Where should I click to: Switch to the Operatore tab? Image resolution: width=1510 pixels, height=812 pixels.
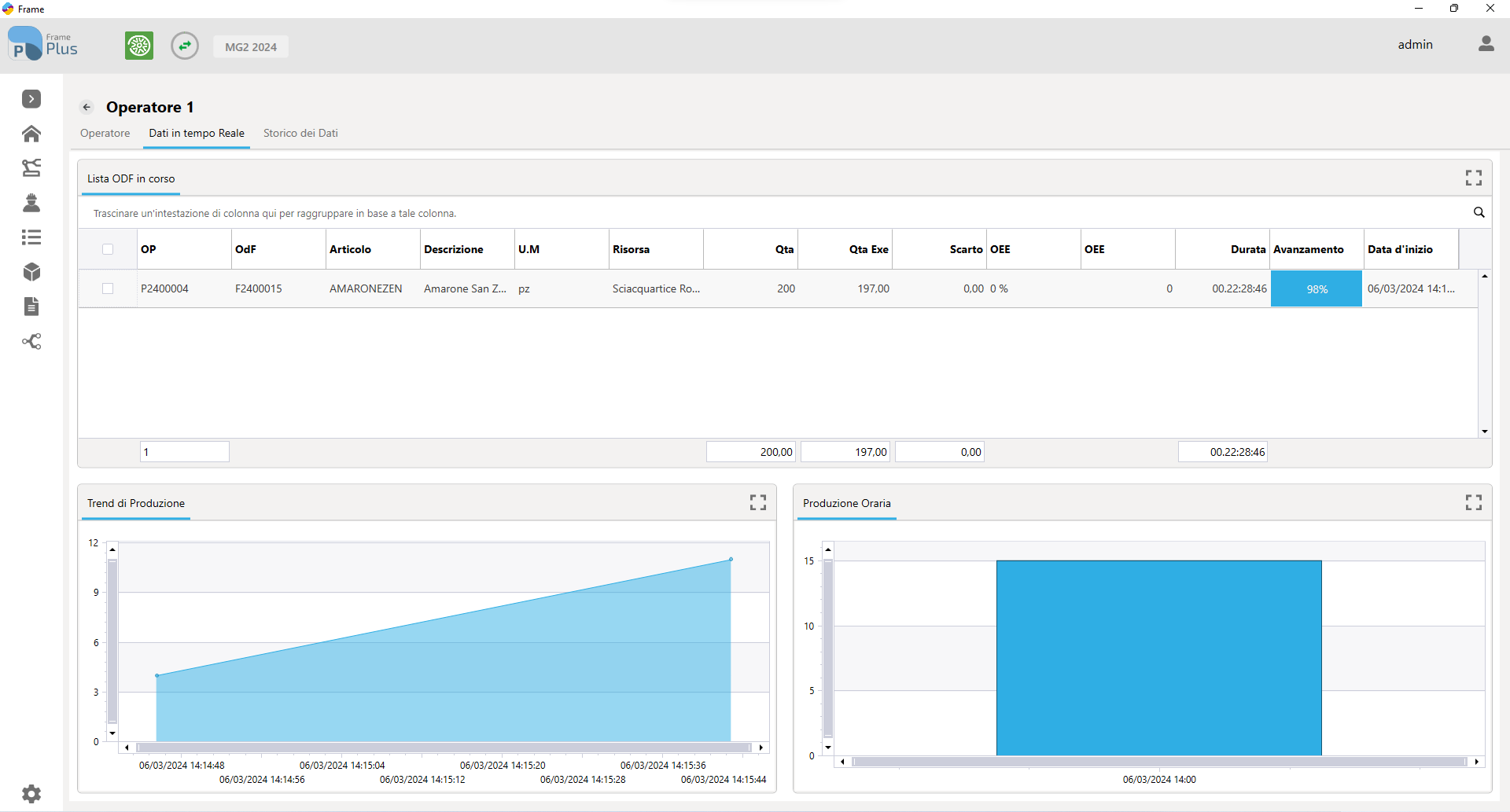105,133
